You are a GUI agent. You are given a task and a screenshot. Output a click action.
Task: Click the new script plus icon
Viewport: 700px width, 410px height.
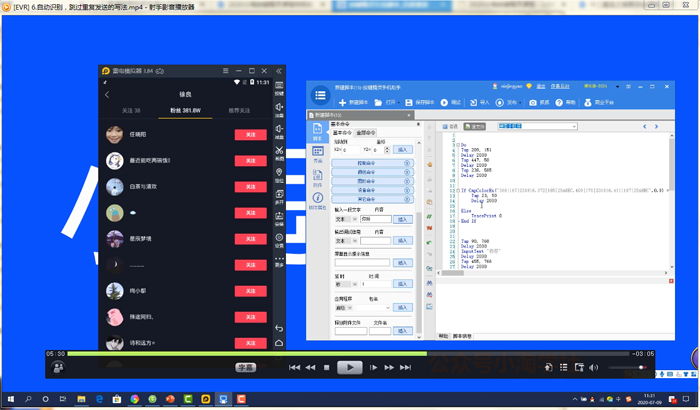tap(342, 103)
